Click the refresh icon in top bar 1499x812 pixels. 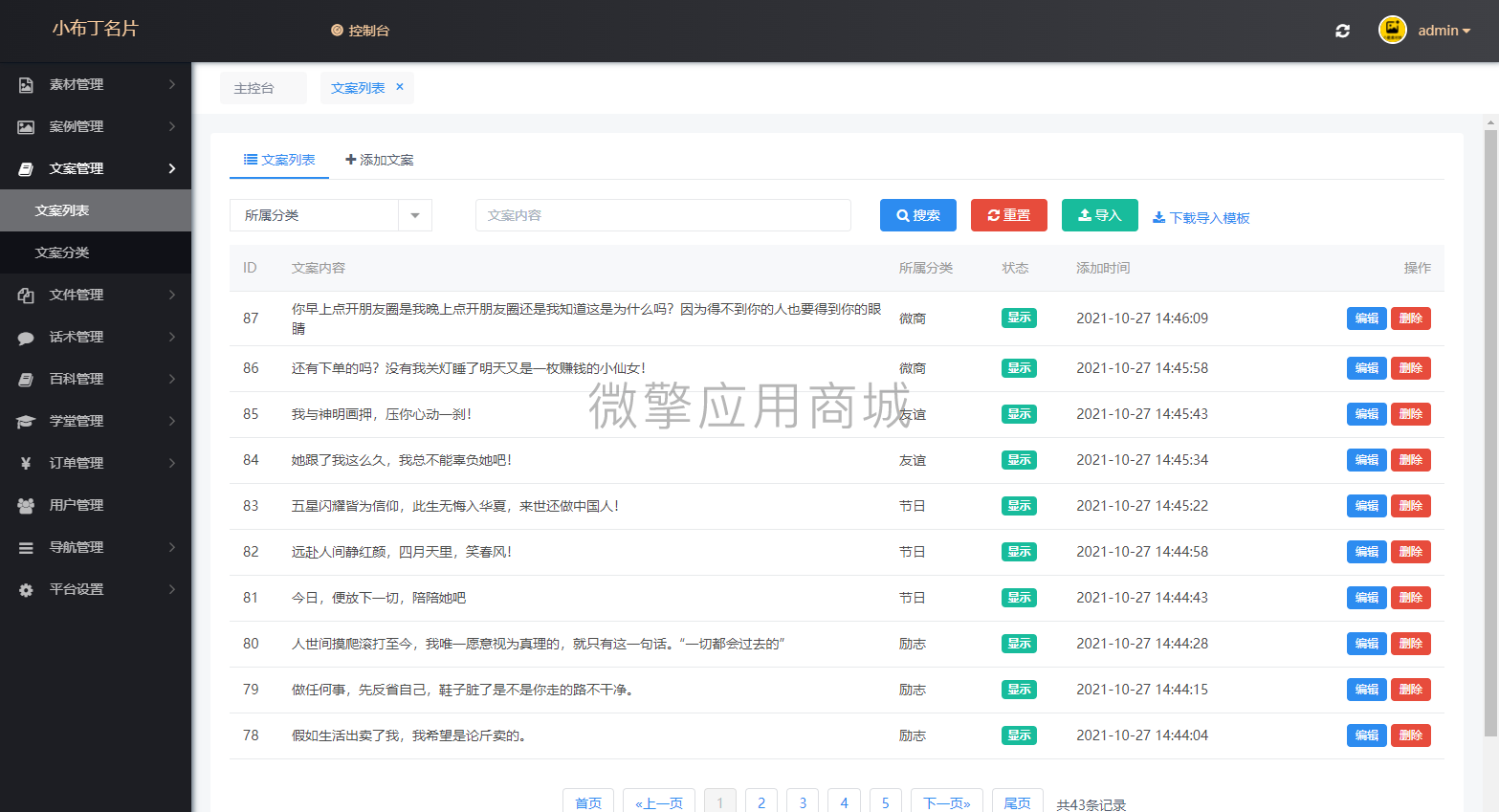click(1342, 31)
